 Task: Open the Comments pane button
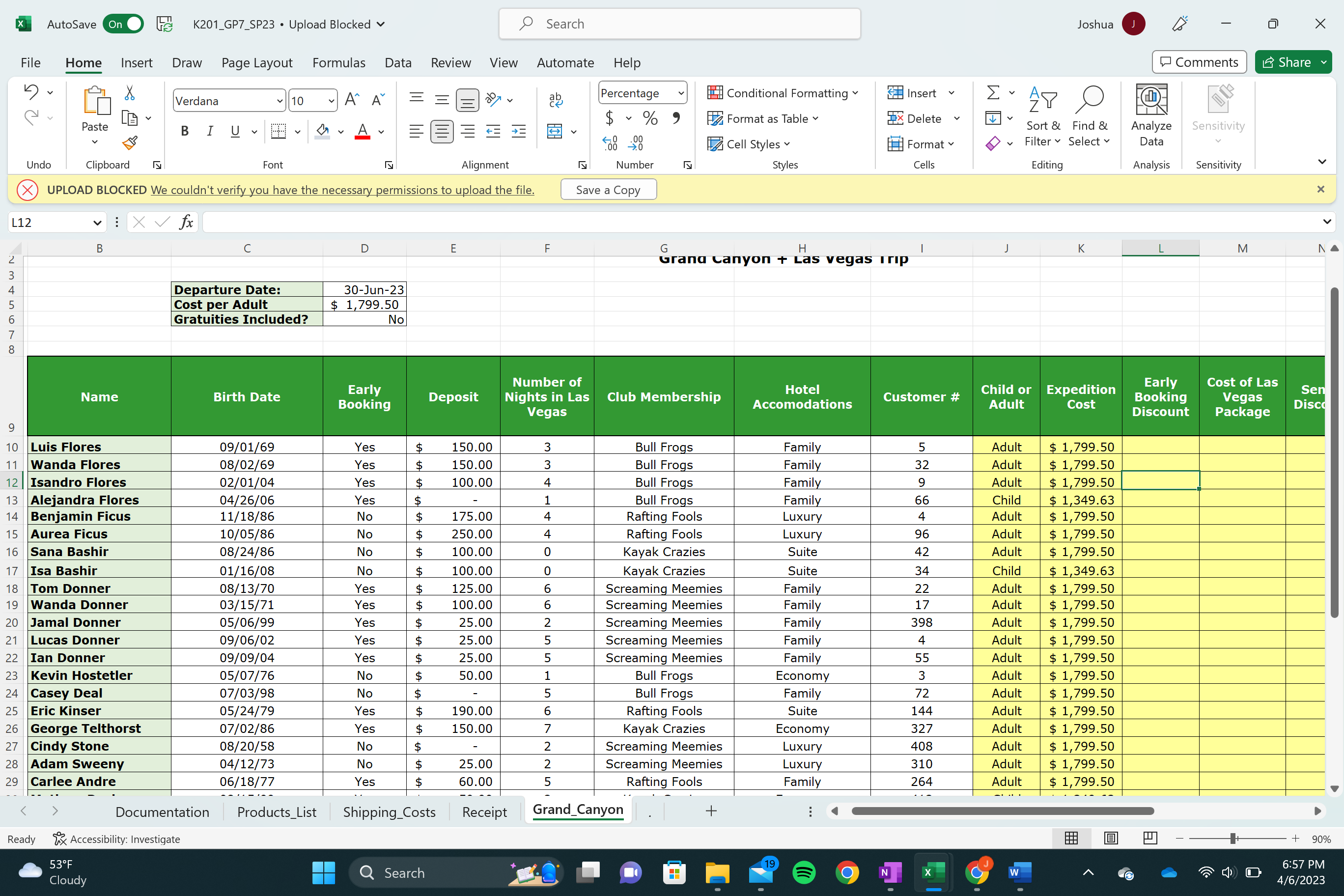[1199, 62]
